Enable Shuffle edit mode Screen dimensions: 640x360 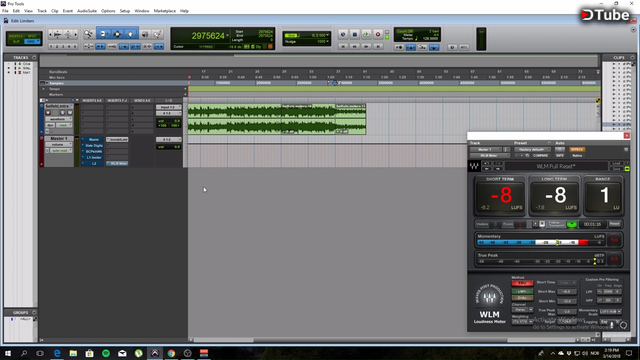16,36
